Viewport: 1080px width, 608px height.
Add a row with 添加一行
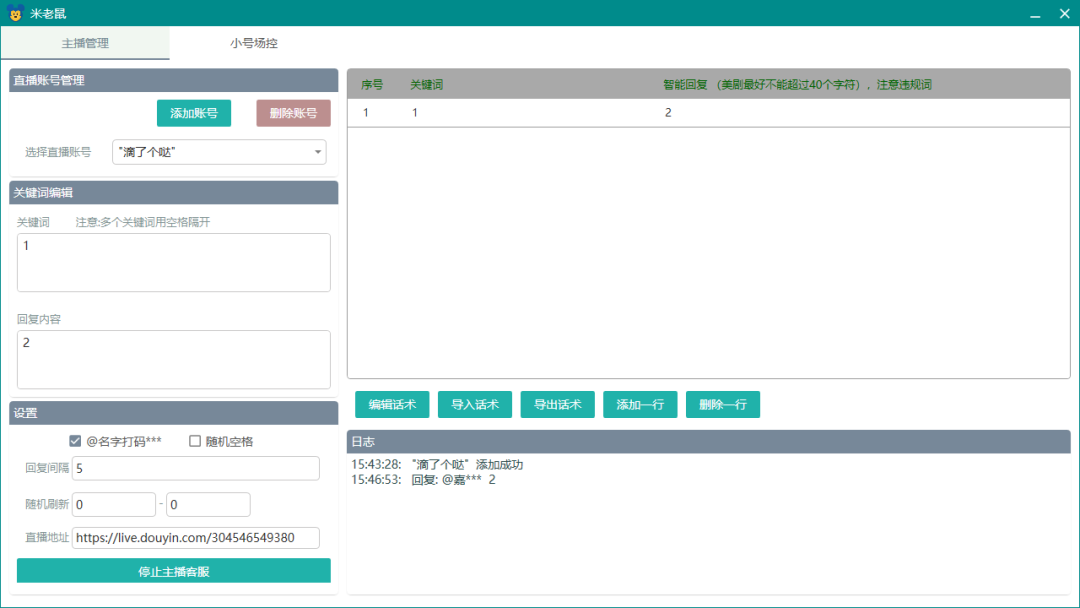(x=640, y=405)
